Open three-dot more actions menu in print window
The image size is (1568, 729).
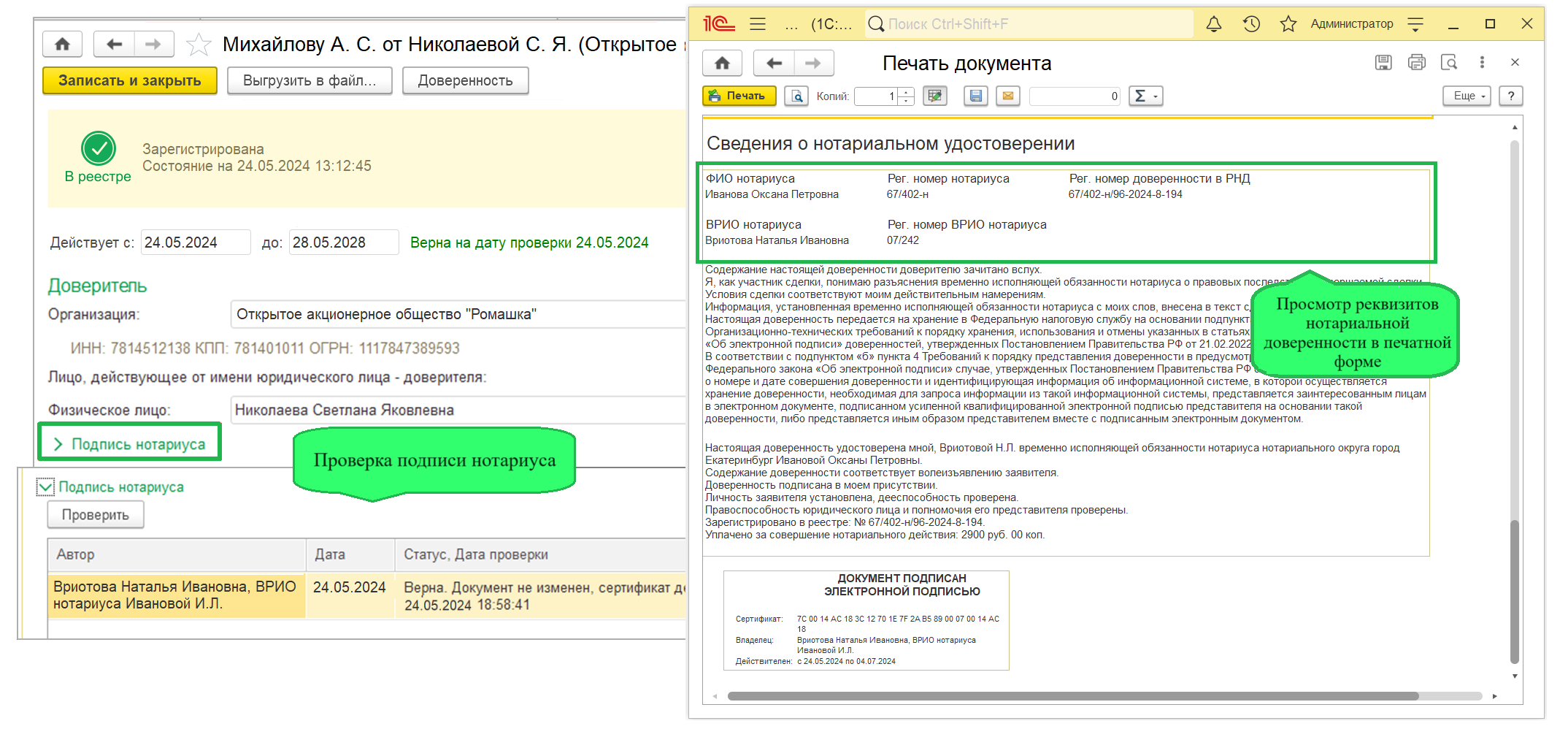coord(1482,63)
